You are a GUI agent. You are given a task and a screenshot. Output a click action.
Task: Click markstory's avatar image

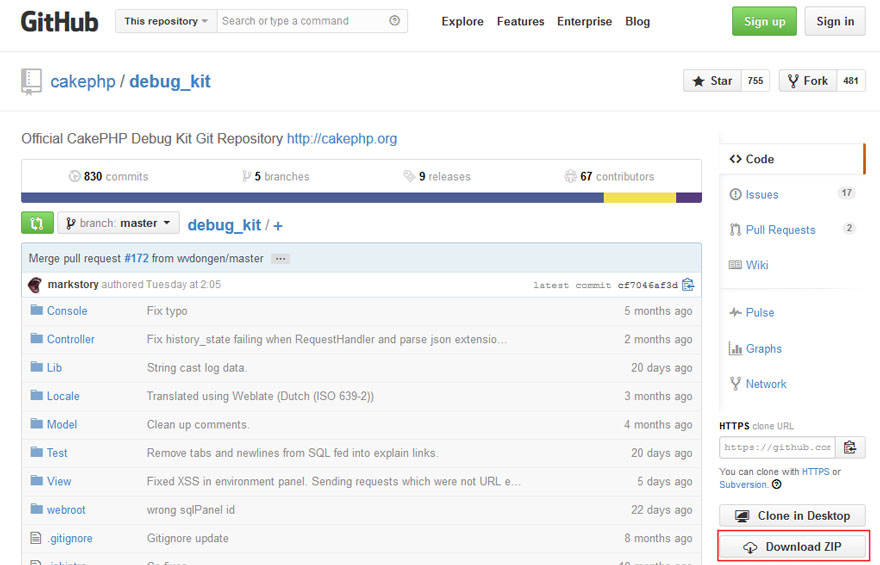click(x=35, y=285)
